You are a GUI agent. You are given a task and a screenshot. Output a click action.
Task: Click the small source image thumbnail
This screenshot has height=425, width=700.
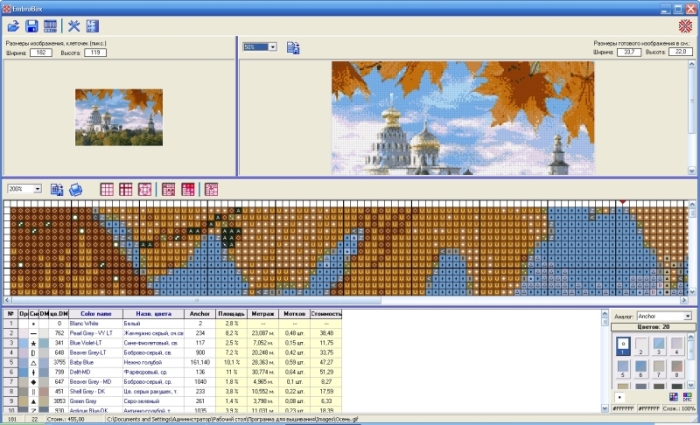pos(119,116)
